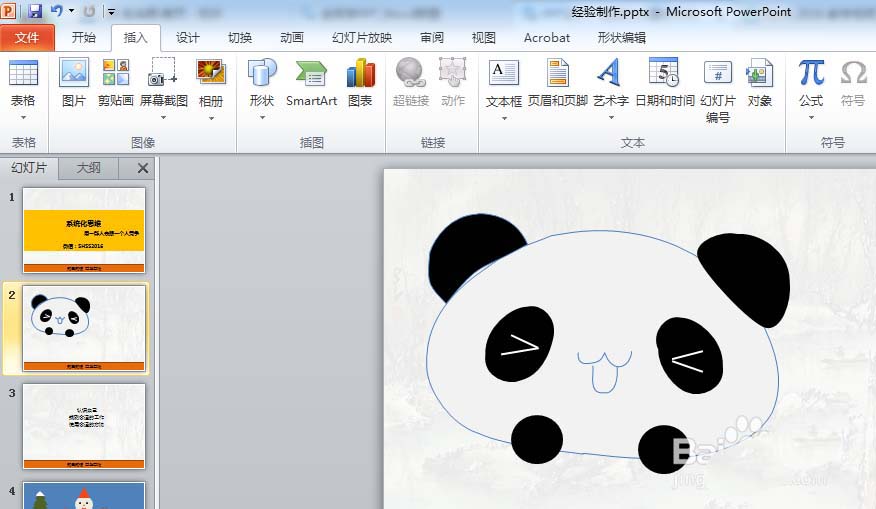
Task: Expand the 相册 dropdown arrow
Action: [211, 118]
